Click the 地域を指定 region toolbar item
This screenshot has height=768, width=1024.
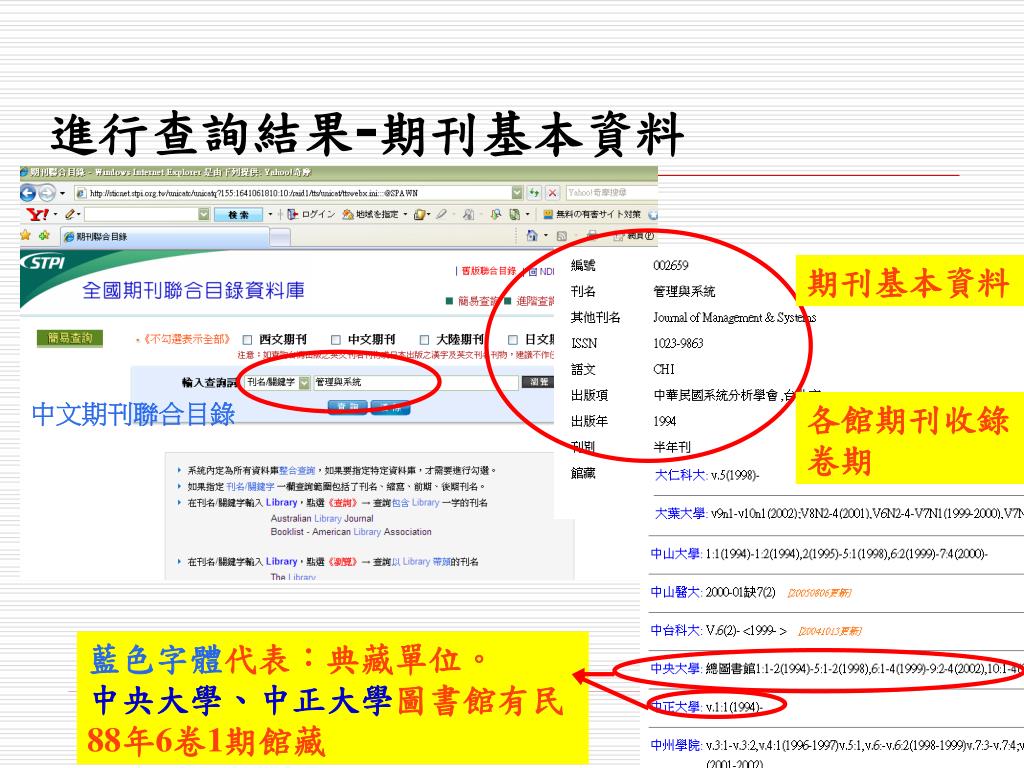click(370, 214)
